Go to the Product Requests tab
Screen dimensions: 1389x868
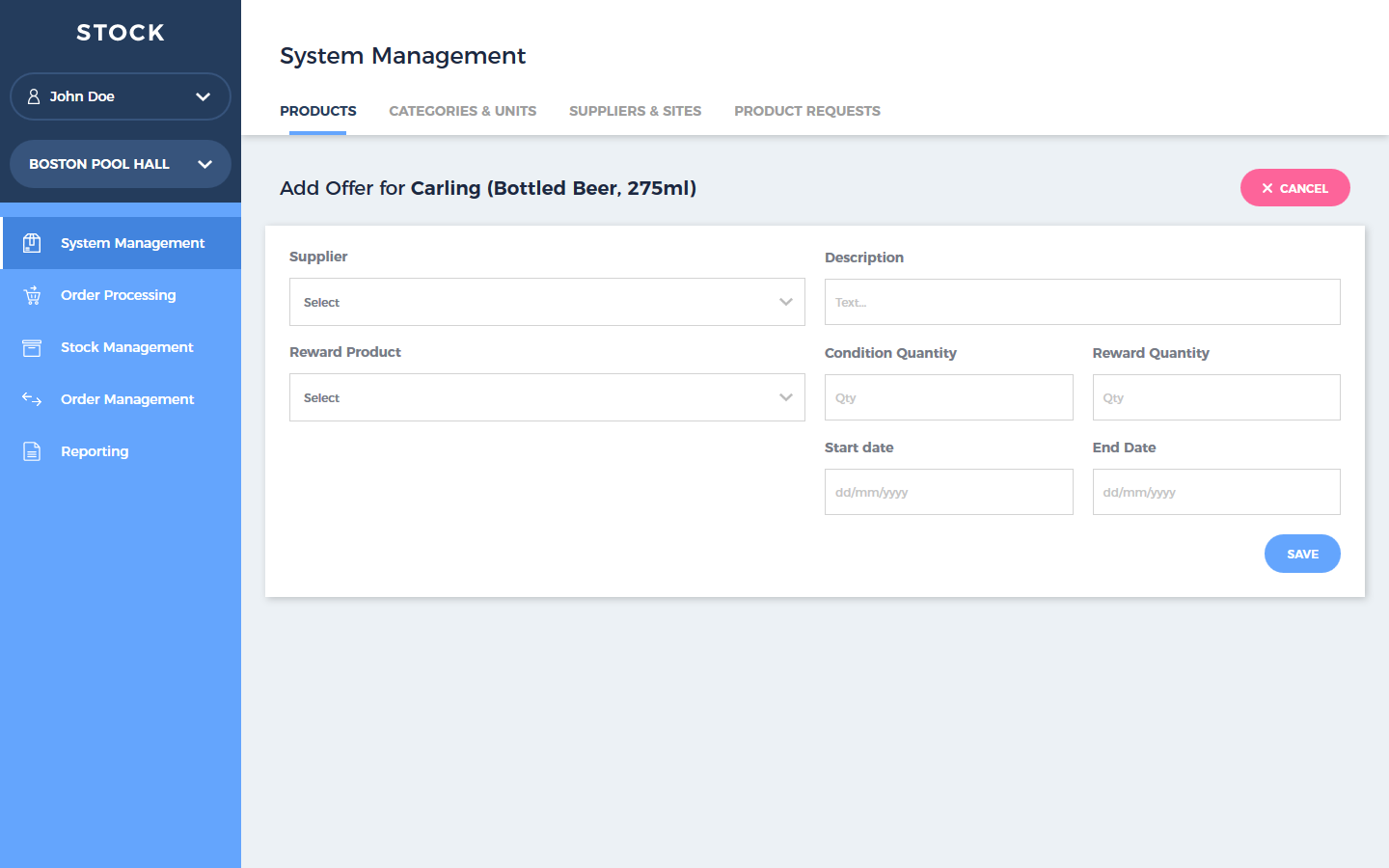click(806, 111)
